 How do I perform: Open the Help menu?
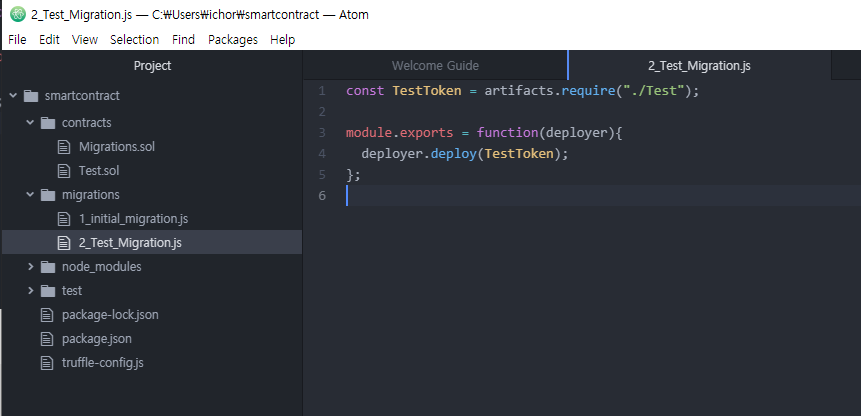tap(282, 40)
